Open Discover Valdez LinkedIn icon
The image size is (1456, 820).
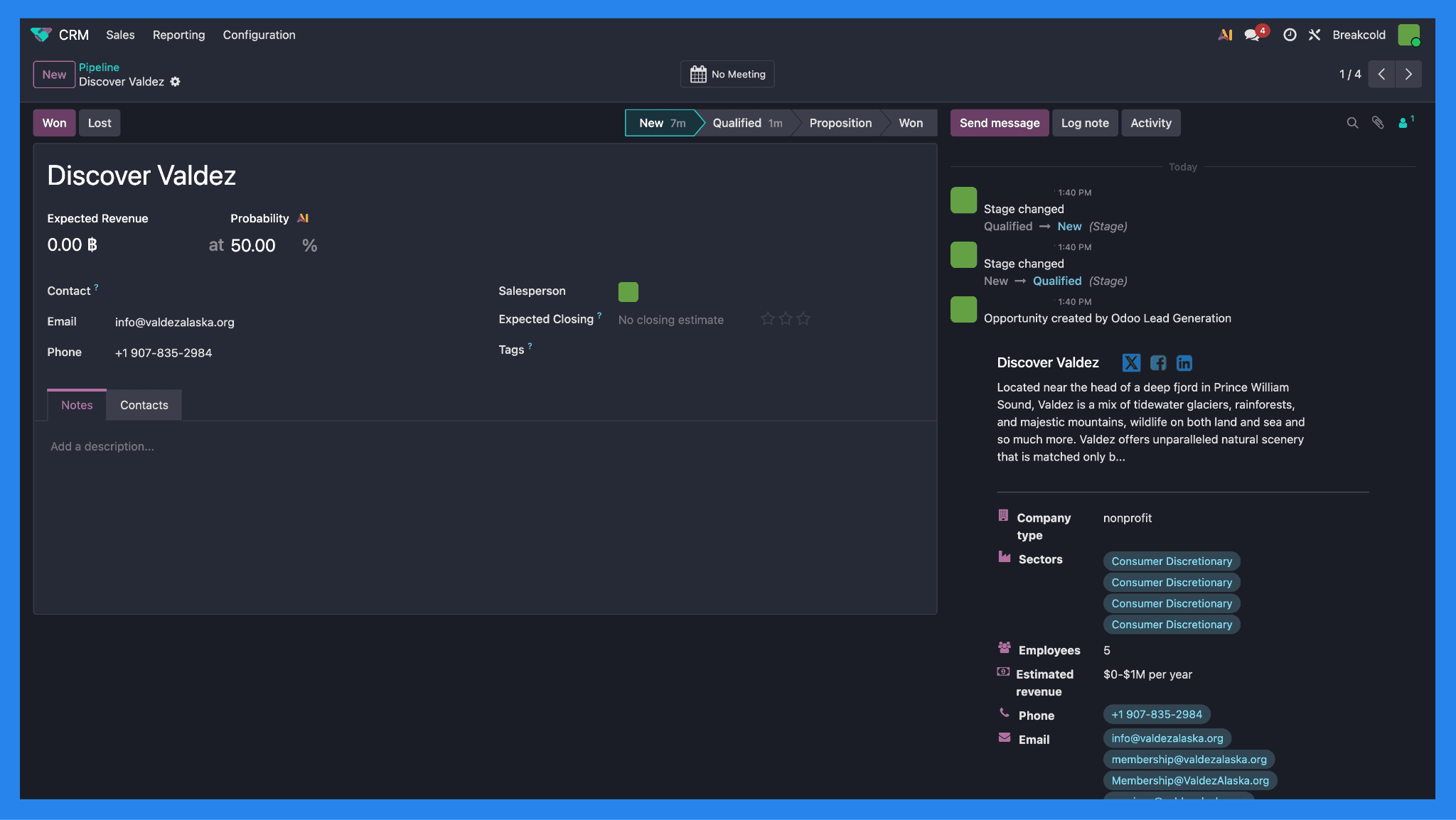pyautogui.click(x=1184, y=363)
